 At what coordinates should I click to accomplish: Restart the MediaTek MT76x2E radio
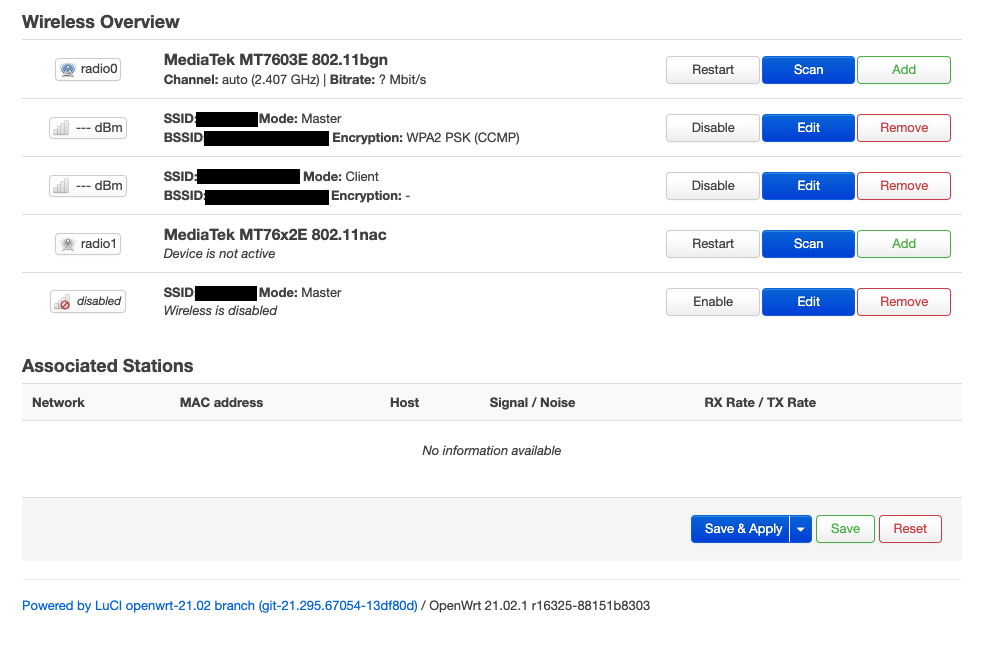713,244
